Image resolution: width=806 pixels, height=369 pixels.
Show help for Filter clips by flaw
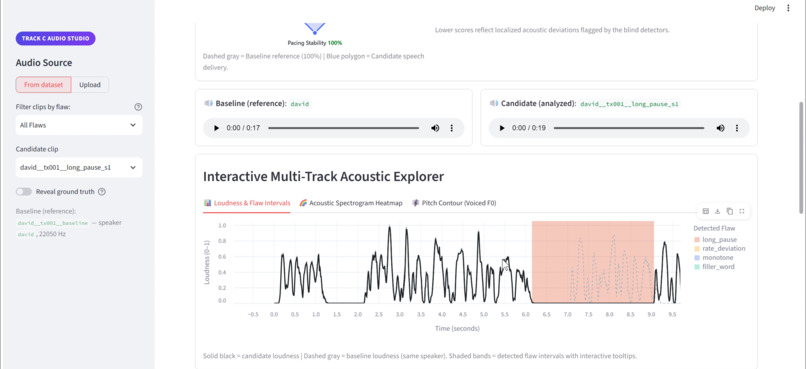(x=138, y=107)
